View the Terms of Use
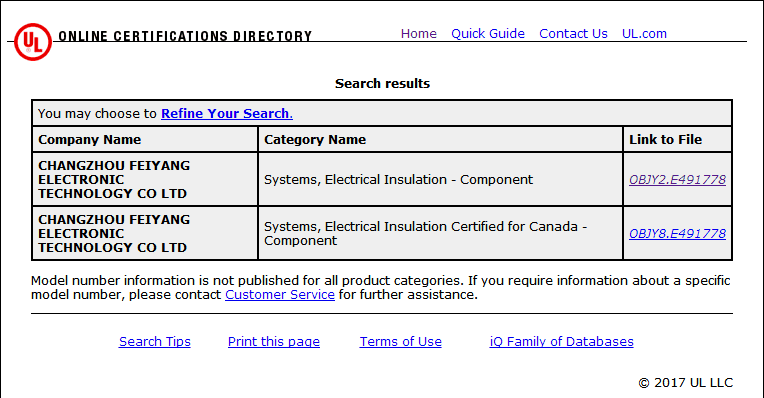 click(401, 341)
